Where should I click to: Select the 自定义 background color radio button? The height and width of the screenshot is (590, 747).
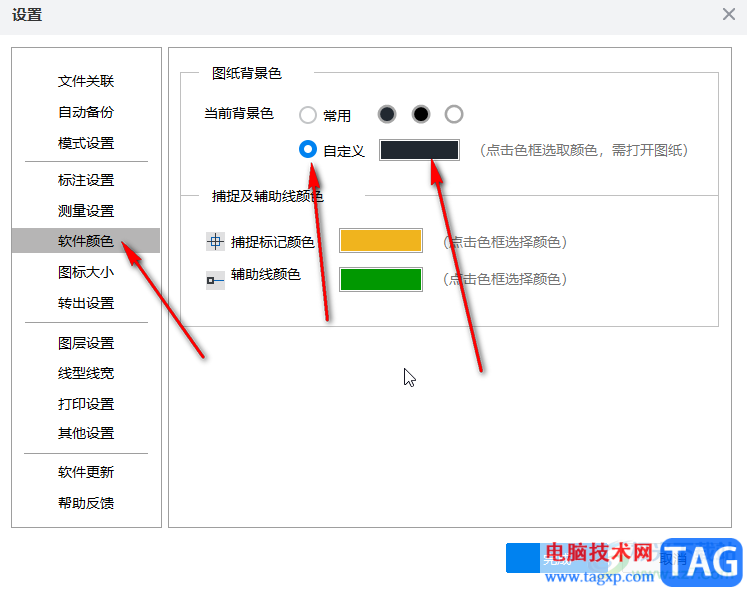click(308, 149)
